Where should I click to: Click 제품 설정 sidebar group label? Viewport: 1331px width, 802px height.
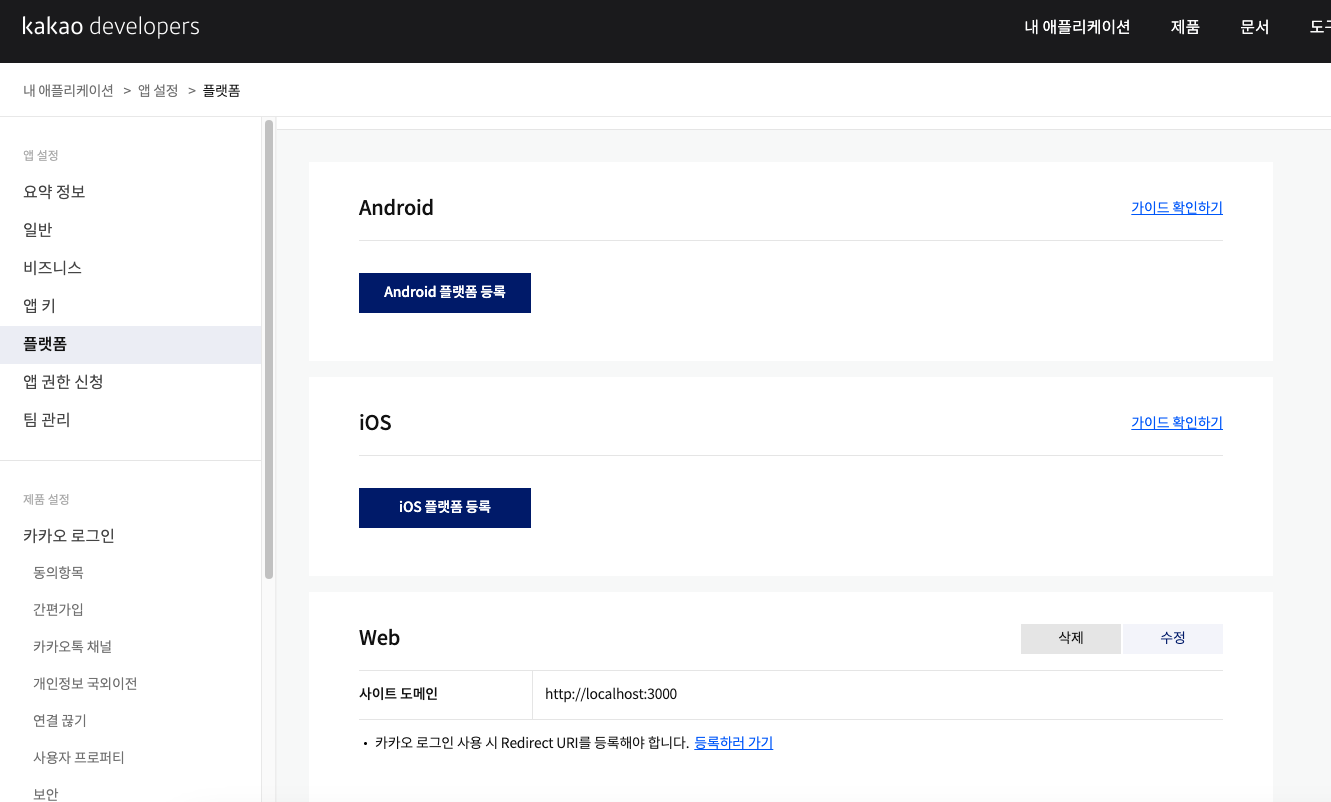point(46,499)
